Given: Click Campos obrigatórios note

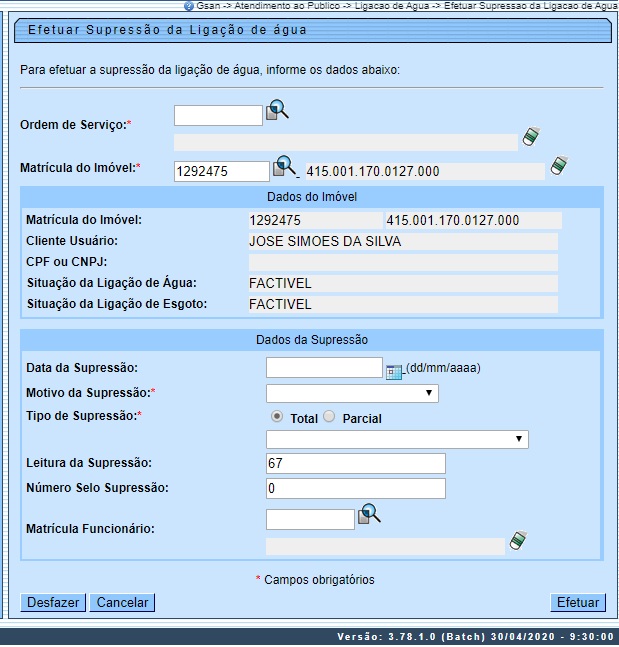Looking at the screenshot, I should click(x=315, y=580).
